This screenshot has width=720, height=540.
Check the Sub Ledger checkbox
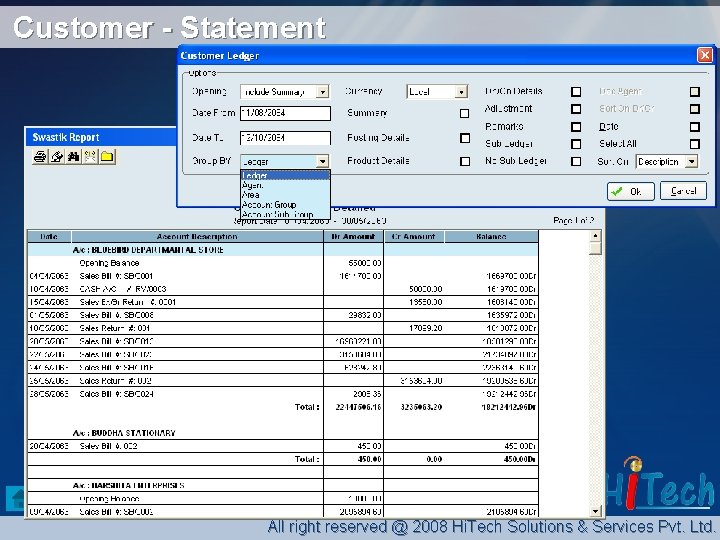click(576, 144)
